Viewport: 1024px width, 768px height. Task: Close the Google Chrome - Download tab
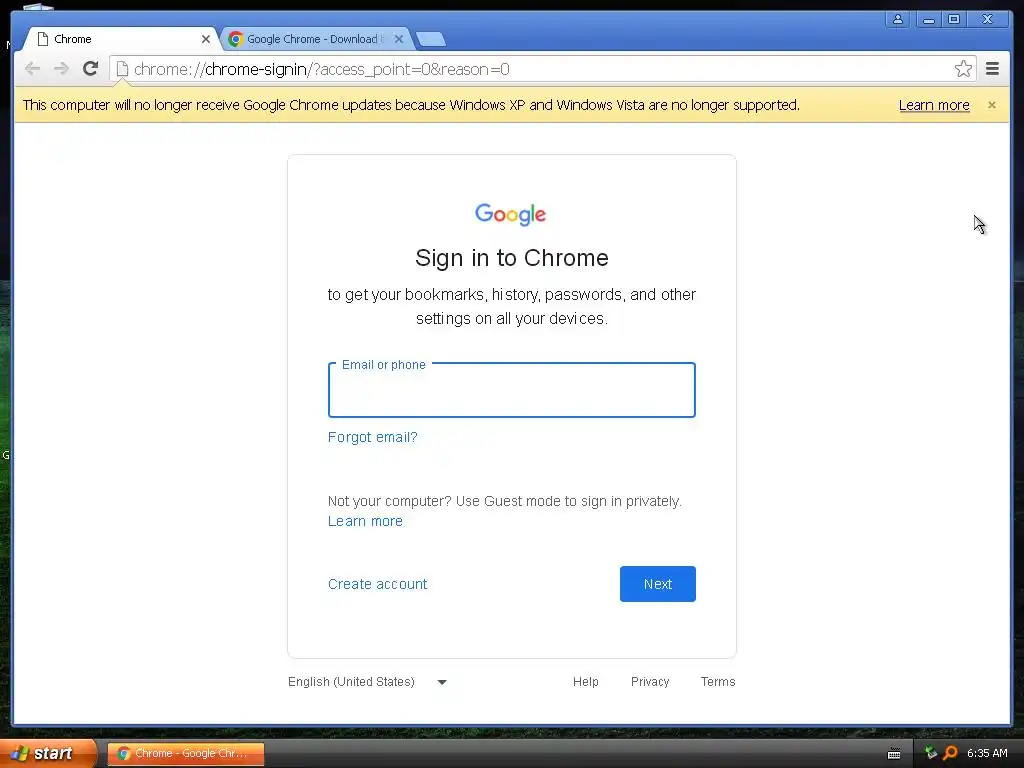399,39
